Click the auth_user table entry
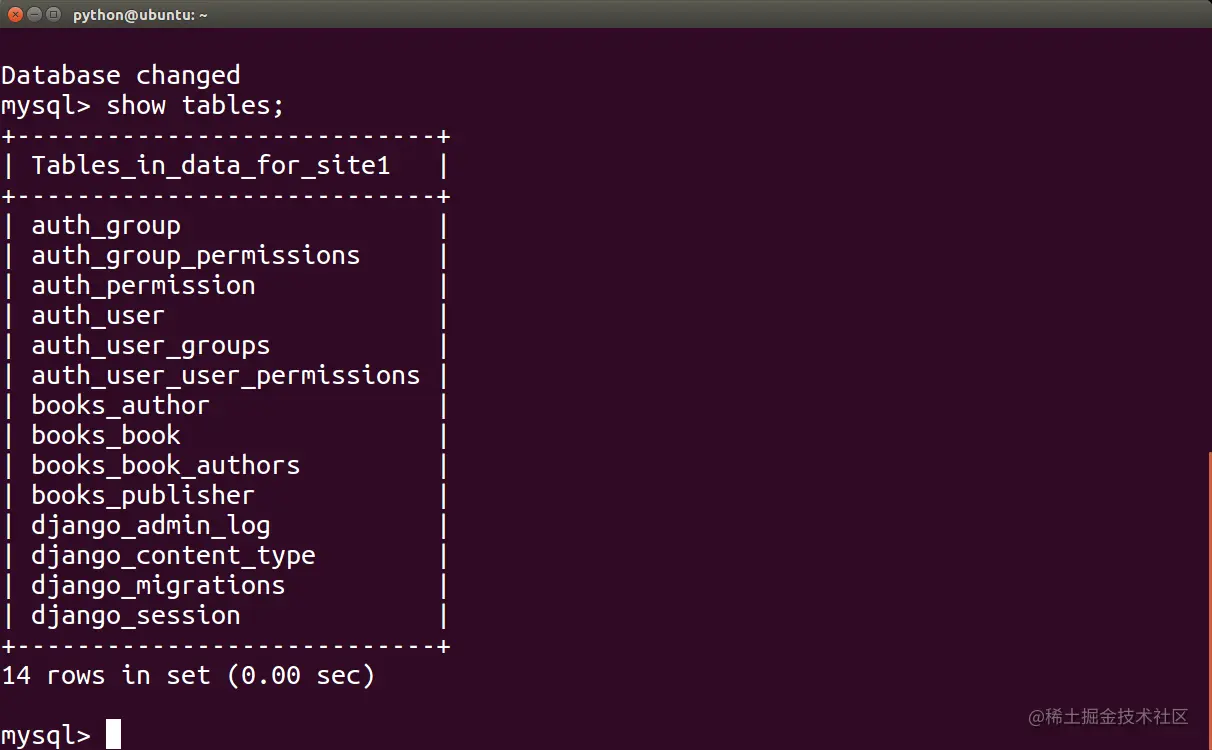 tap(98, 316)
